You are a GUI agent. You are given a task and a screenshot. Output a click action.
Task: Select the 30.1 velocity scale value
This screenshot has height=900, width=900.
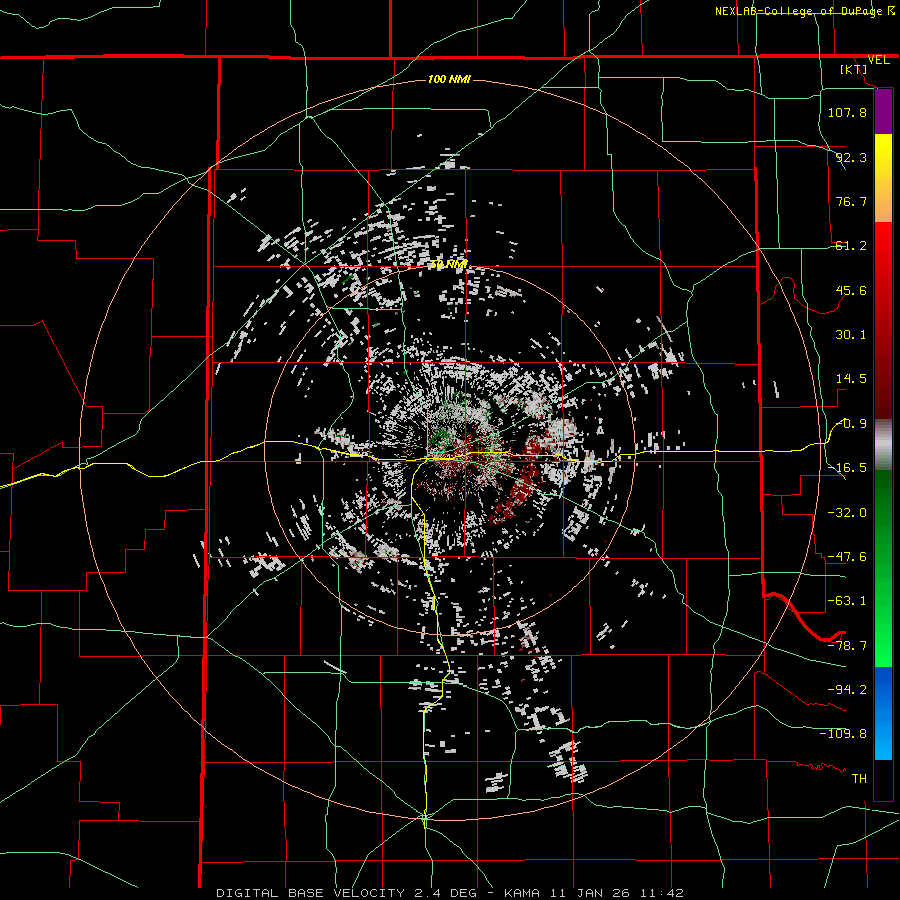click(851, 335)
